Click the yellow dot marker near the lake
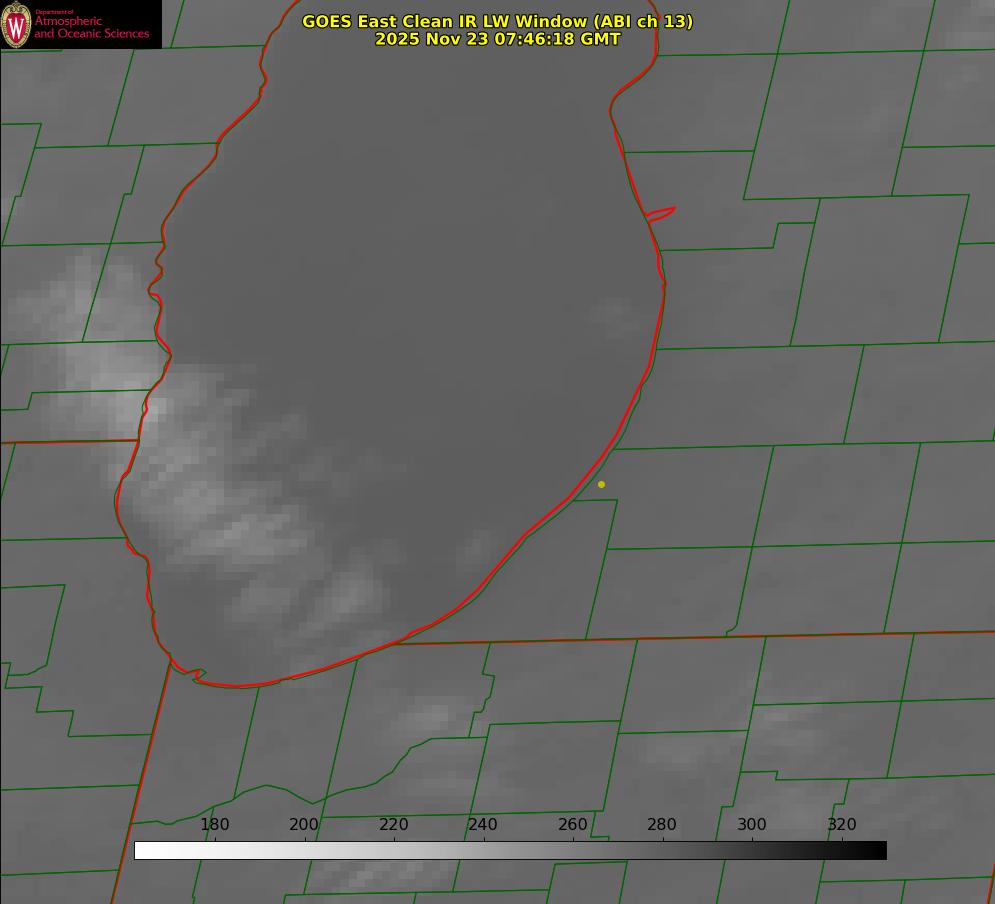This screenshot has width=995, height=904. tap(601, 485)
